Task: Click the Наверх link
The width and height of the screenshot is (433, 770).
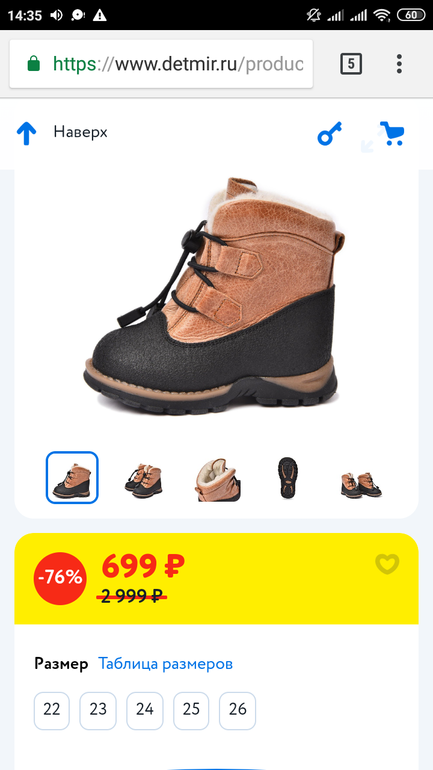Action: [81, 132]
